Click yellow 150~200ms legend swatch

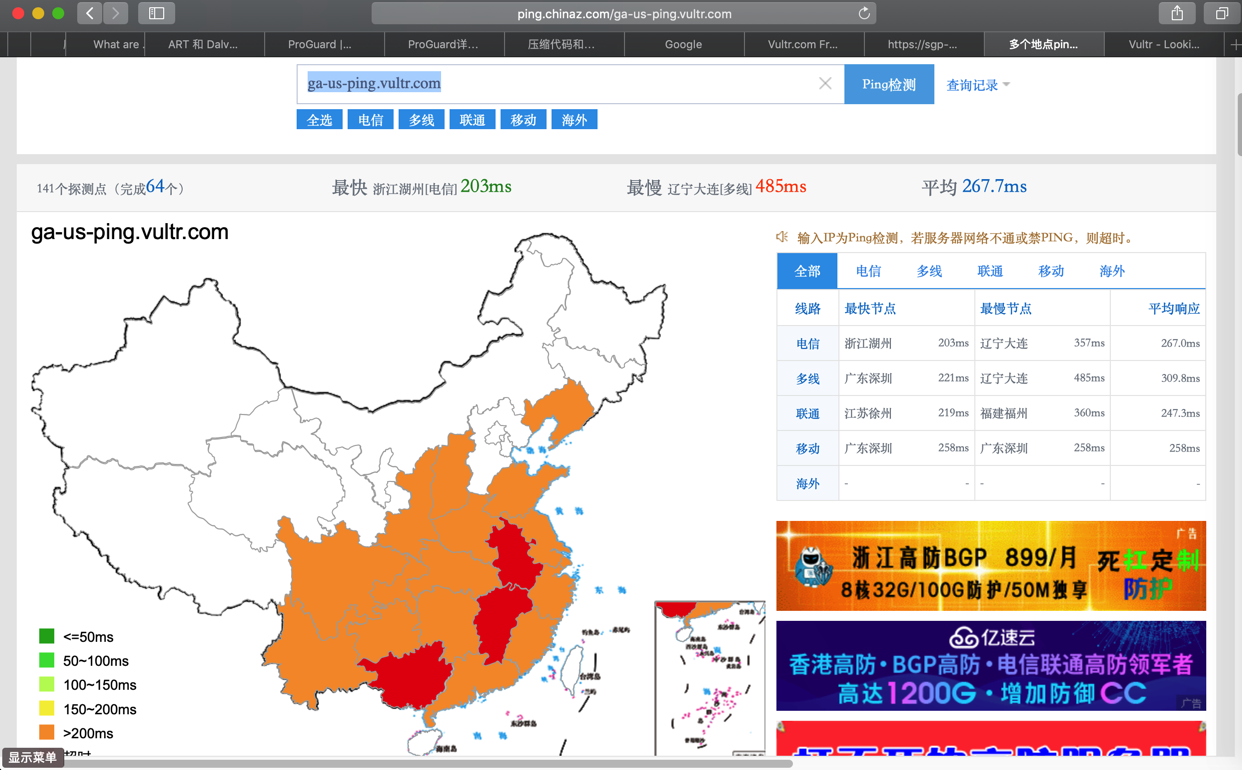point(46,708)
